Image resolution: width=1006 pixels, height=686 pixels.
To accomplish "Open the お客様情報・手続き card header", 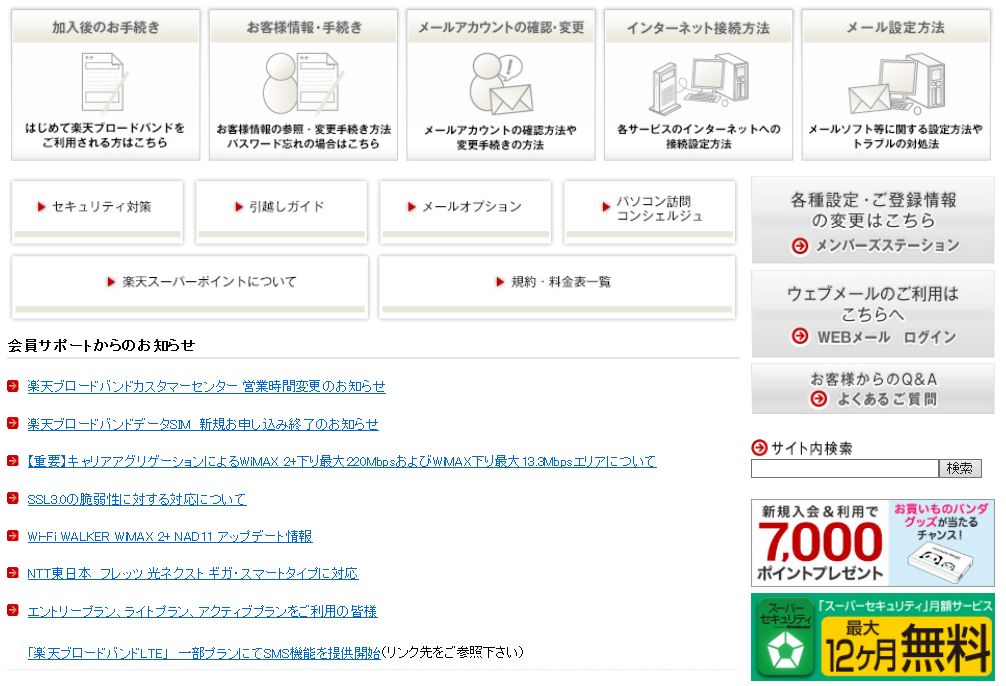I will pyautogui.click(x=303, y=28).
